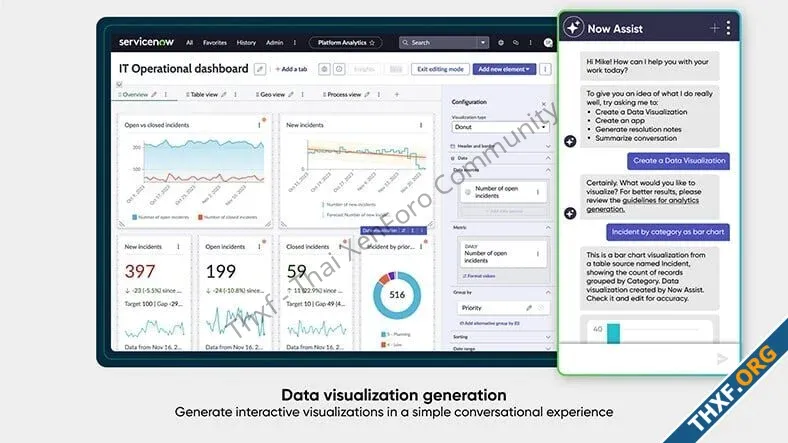Open the Overview tab options menu
This screenshot has height=443, width=788.
coord(165,94)
